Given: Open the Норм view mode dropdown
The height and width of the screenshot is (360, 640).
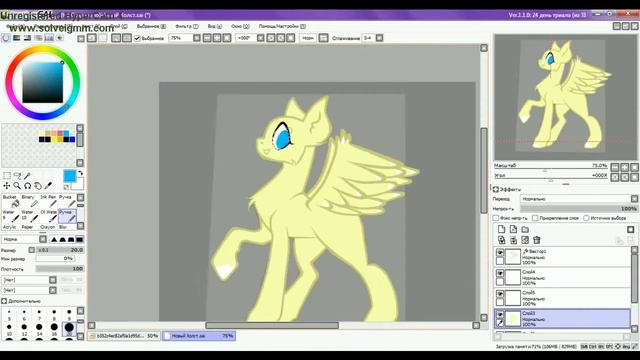Looking at the screenshot, I should 308,38.
